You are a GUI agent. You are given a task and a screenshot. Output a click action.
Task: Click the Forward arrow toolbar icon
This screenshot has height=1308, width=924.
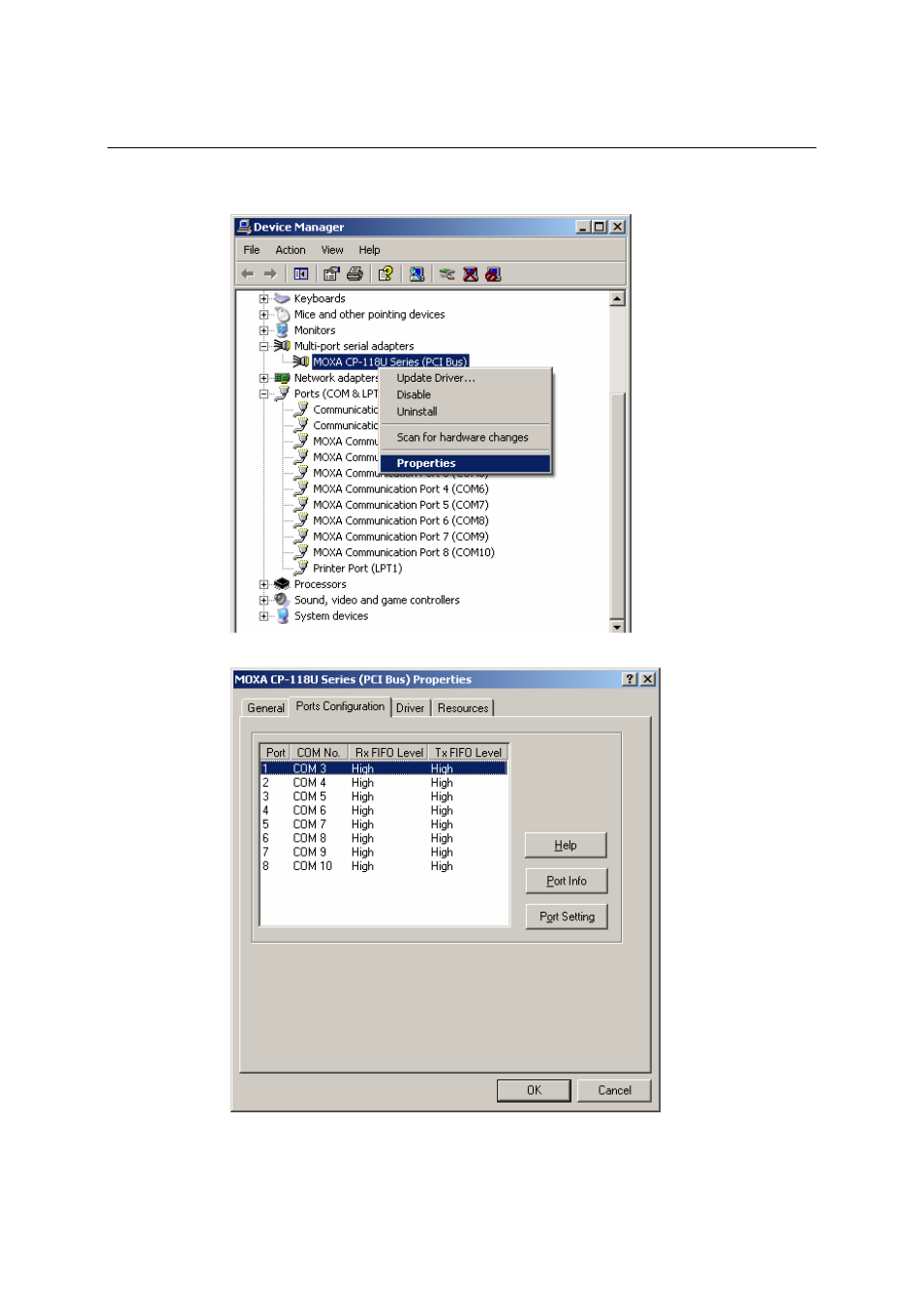coord(270,274)
